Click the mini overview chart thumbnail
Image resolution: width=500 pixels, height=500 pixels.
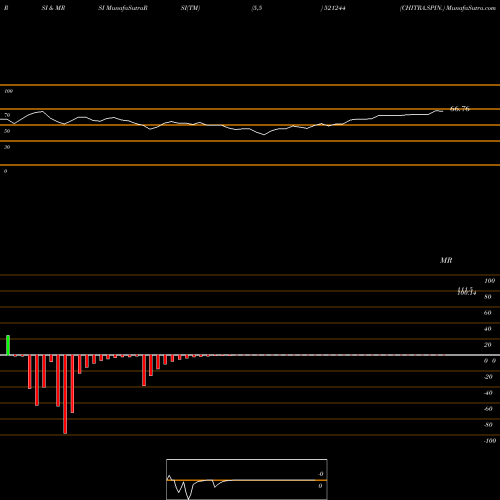click(247, 479)
